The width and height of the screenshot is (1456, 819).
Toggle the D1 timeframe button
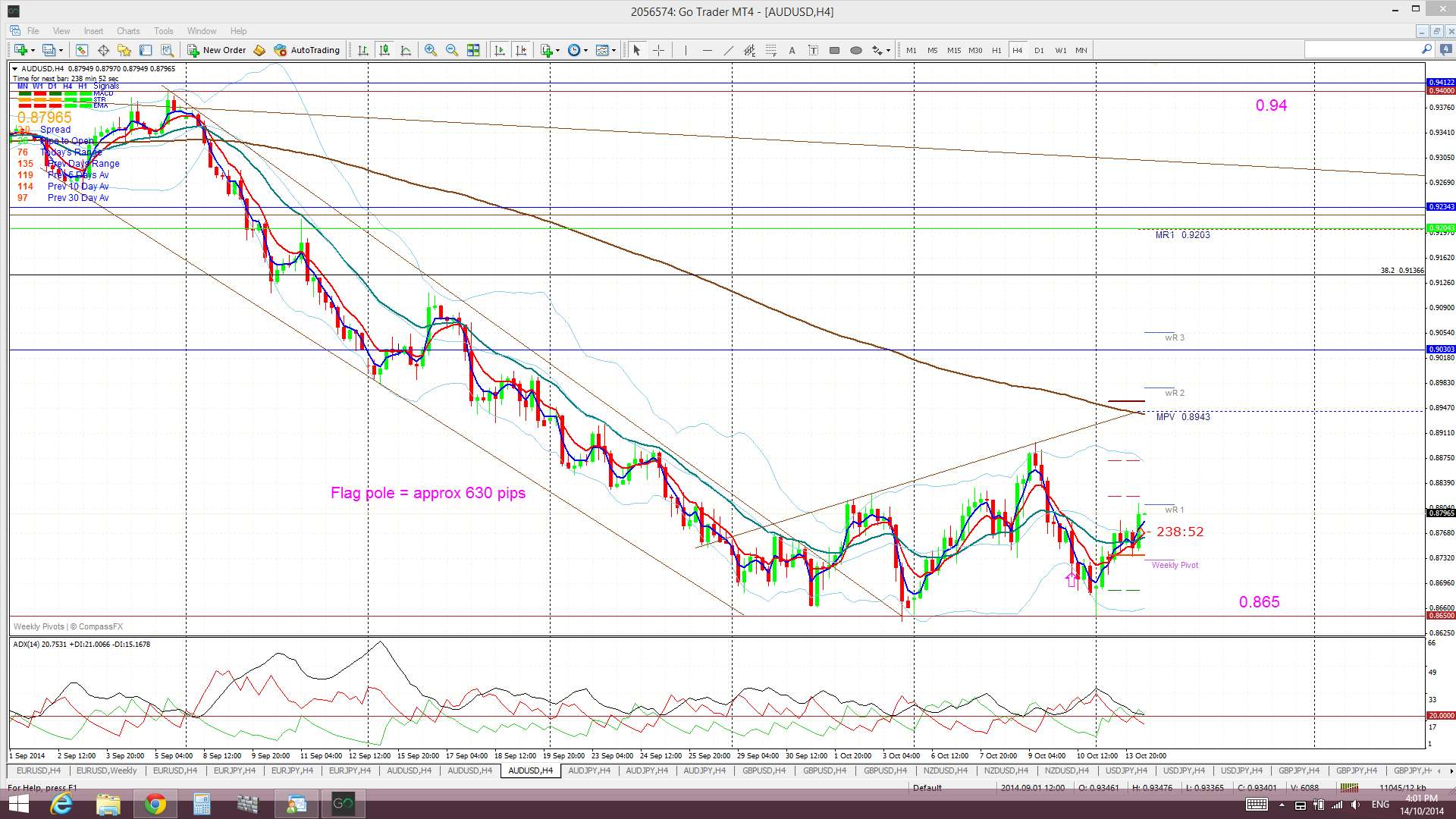tap(1039, 50)
